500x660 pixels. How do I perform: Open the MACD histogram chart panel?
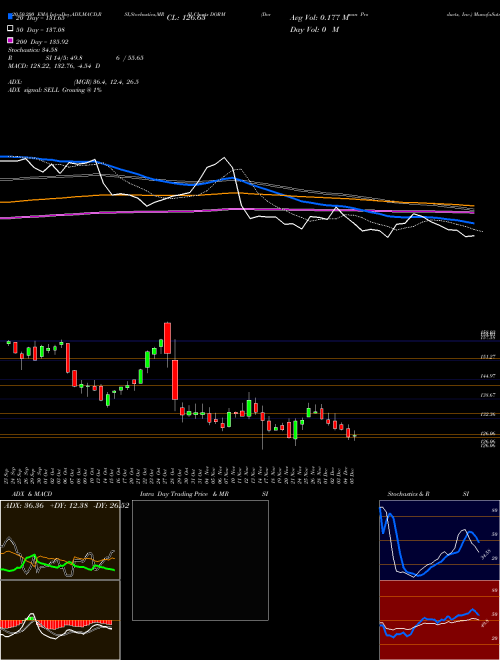click(60, 620)
